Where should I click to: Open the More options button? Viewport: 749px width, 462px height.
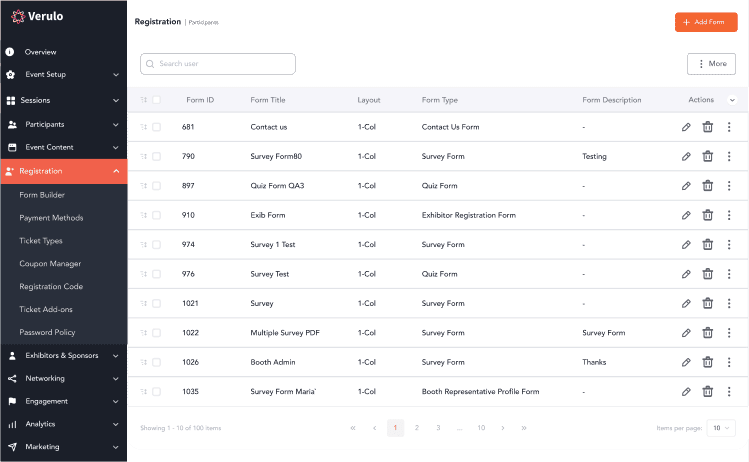(711, 64)
